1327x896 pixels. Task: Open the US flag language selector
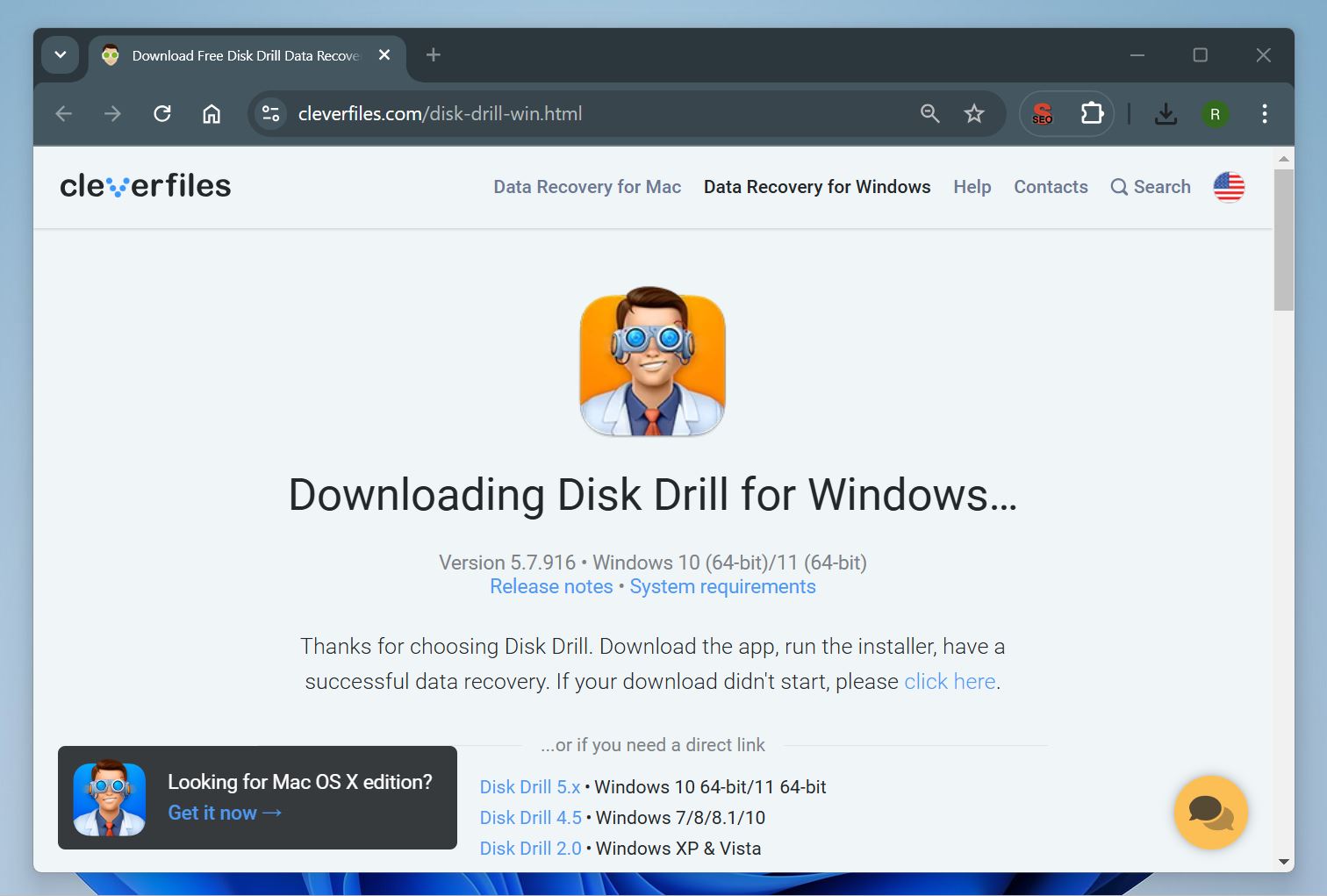pos(1229,187)
